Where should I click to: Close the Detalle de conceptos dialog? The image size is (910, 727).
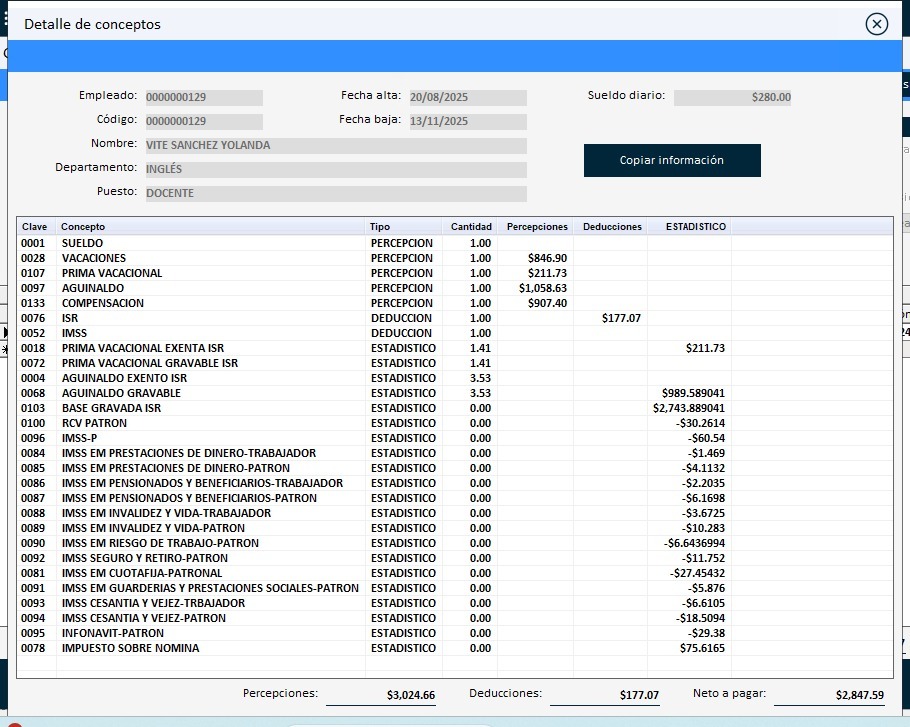[876, 24]
